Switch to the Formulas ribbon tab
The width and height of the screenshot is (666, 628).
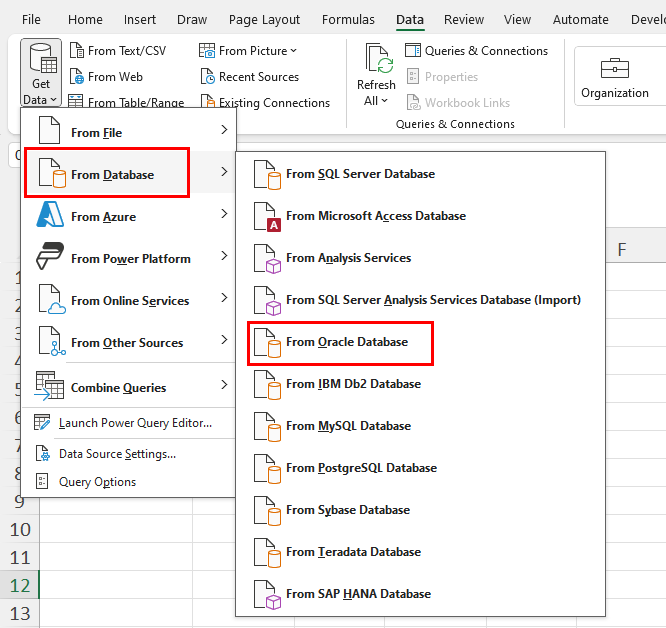point(348,20)
